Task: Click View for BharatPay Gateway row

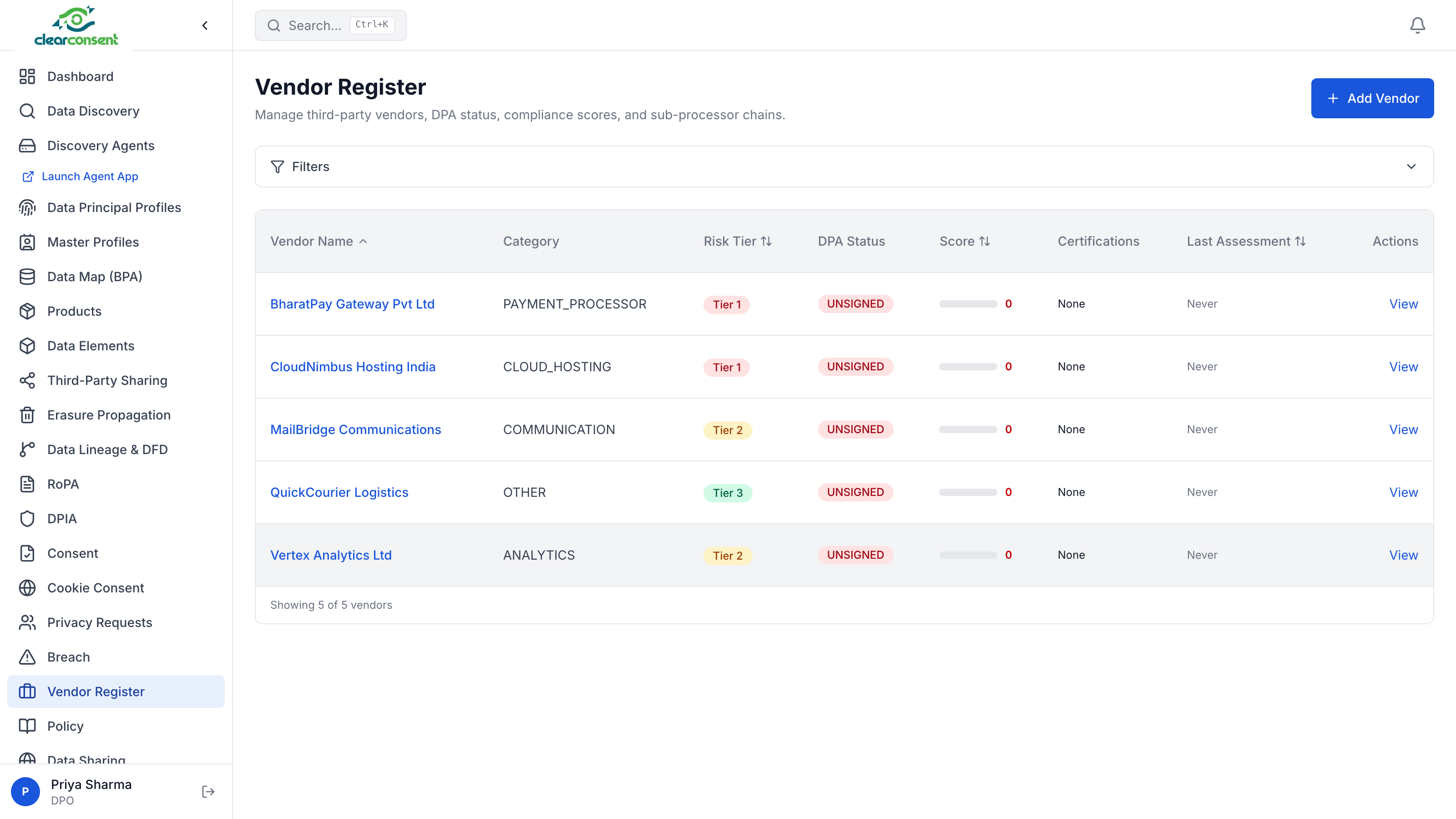Action: coord(1403,304)
